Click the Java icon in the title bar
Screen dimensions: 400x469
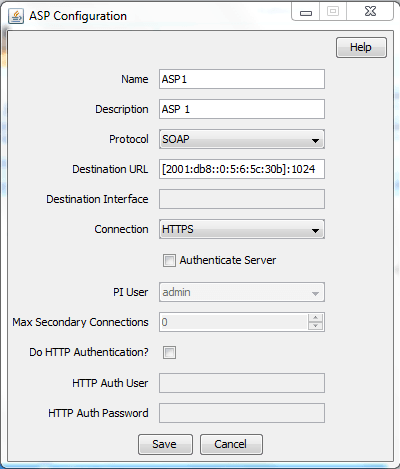pos(16,16)
